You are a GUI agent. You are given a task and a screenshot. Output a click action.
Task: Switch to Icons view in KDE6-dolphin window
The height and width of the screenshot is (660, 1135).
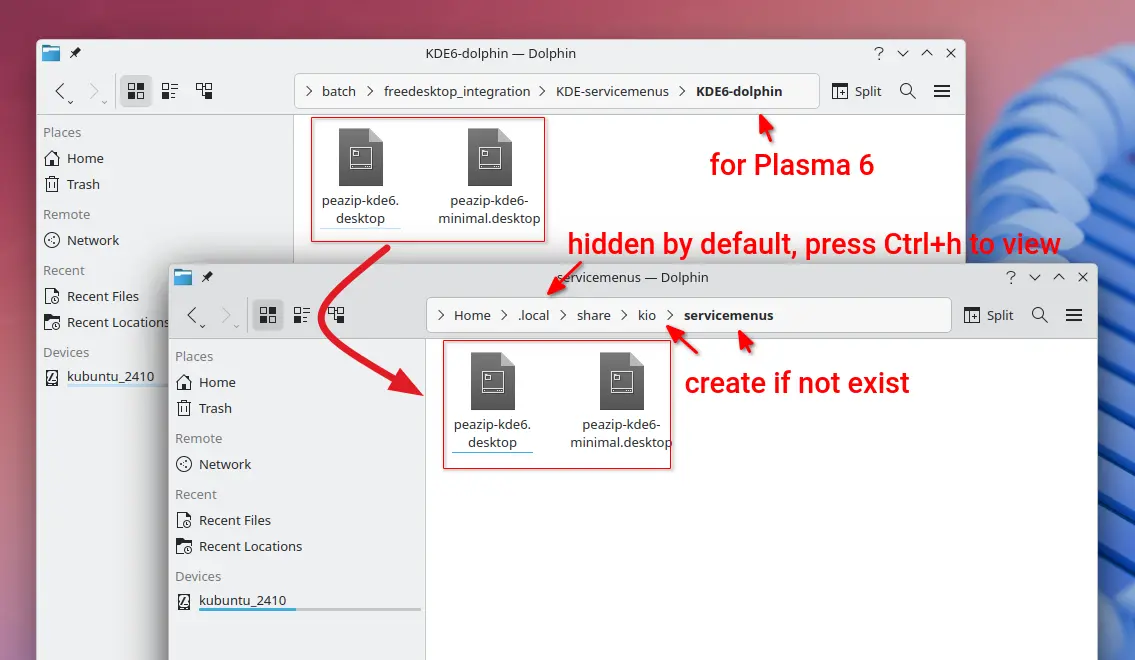(x=135, y=90)
